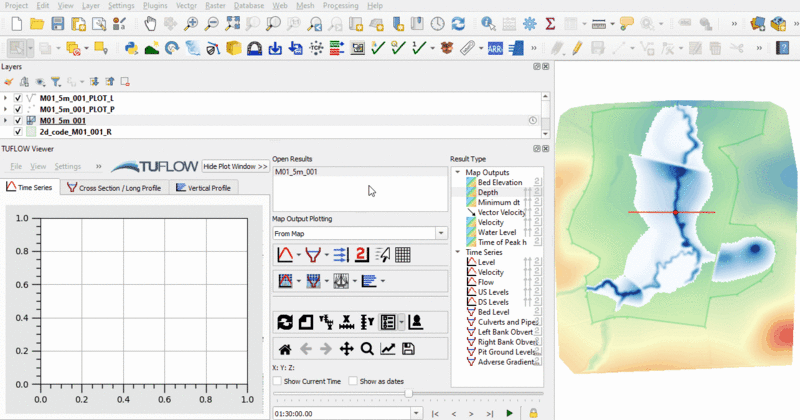Click the home view icon in plot toolbar
The image size is (800, 420).
pos(285,349)
